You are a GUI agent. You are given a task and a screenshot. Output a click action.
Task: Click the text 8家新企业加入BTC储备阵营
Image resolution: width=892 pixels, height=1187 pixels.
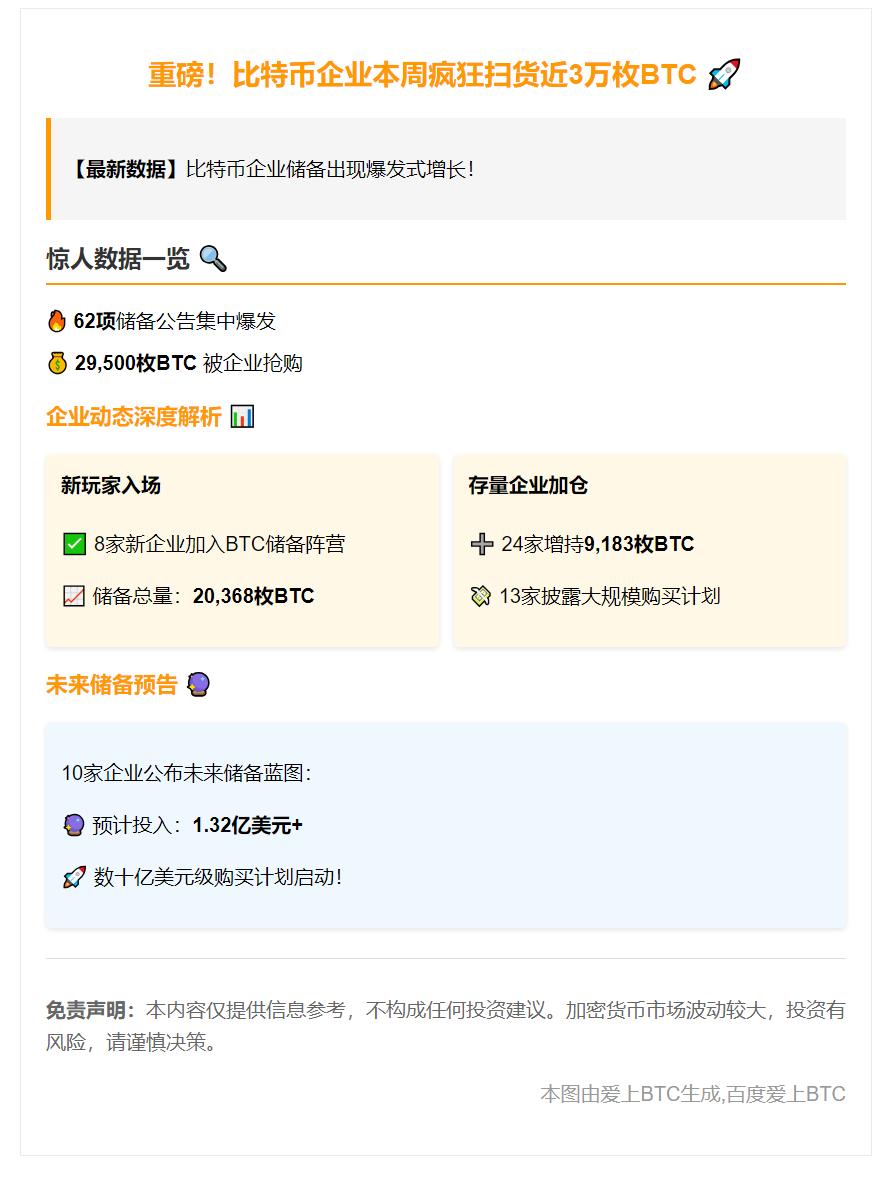[x=220, y=544]
